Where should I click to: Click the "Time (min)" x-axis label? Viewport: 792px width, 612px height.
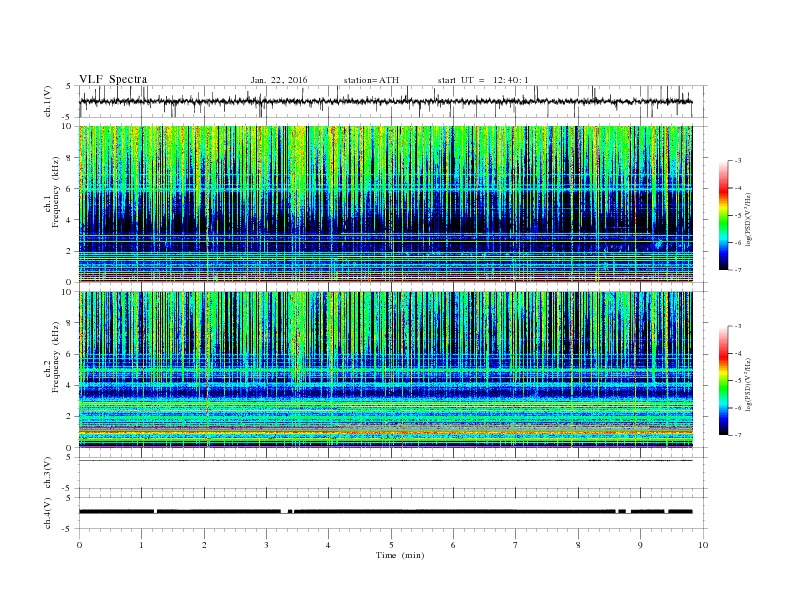click(400, 555)
